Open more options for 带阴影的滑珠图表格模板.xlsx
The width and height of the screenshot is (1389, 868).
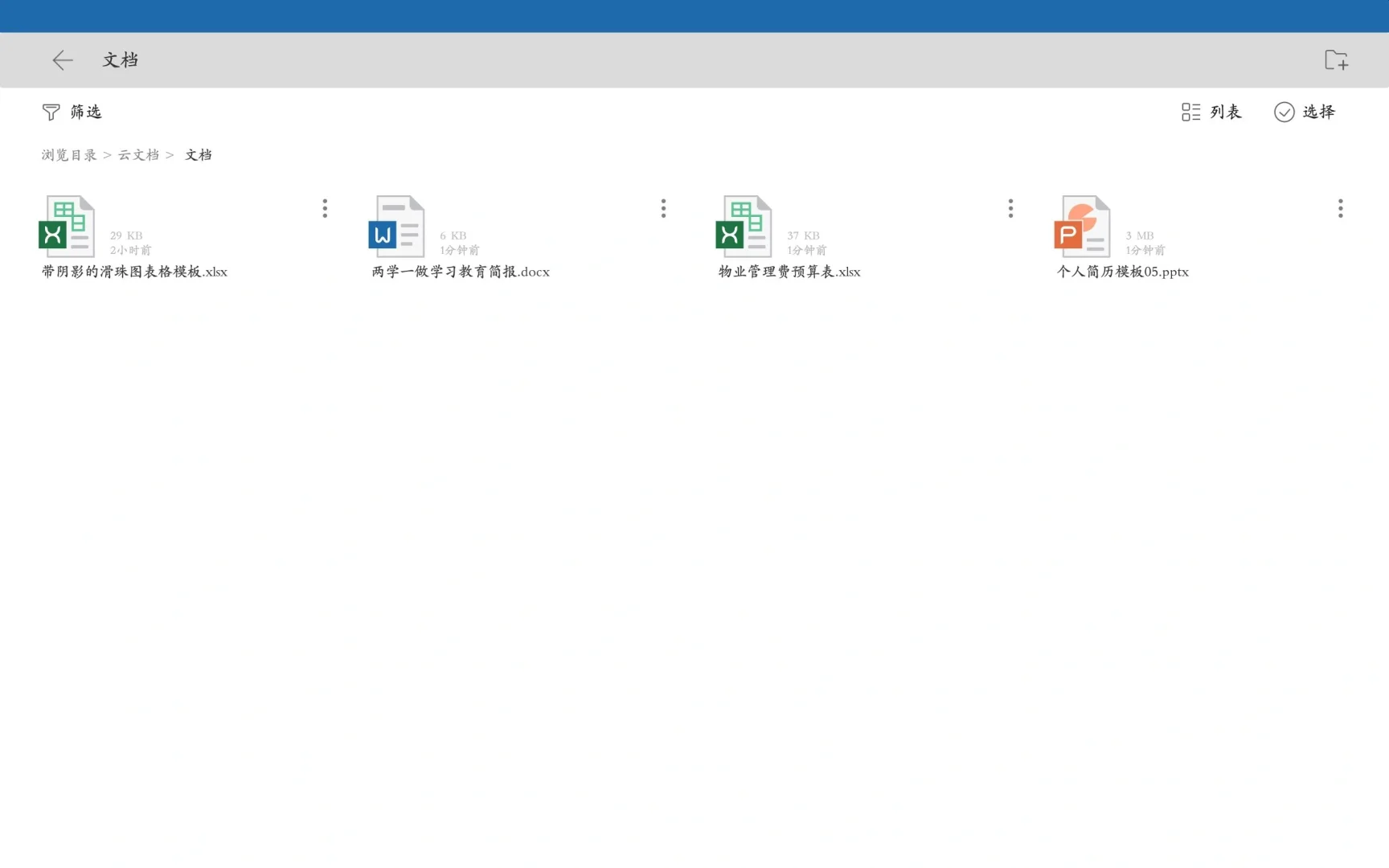click(325, 208)
